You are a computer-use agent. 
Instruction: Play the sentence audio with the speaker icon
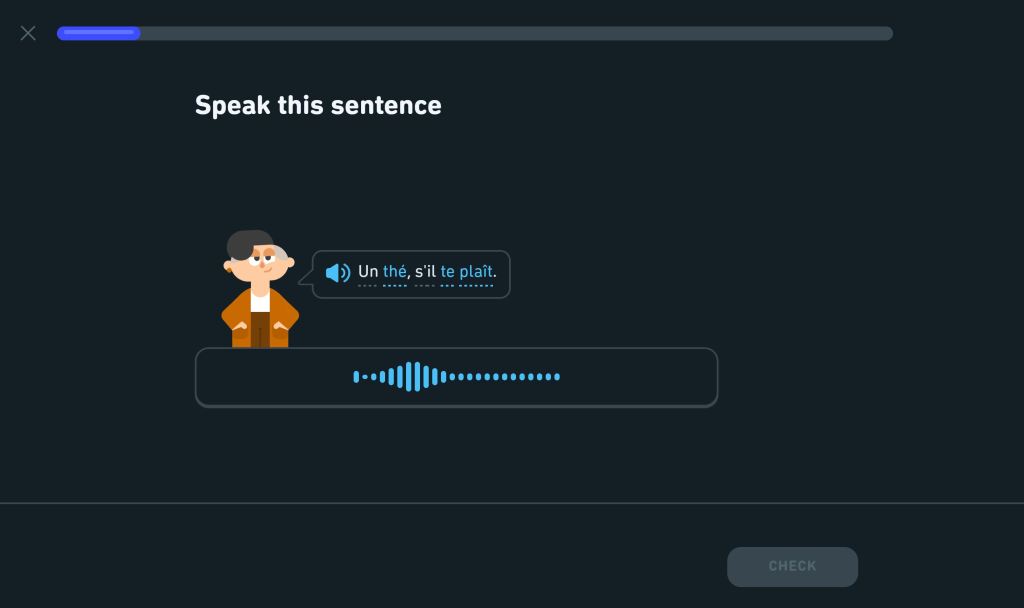pyautogui.click(x=338, y=272)
